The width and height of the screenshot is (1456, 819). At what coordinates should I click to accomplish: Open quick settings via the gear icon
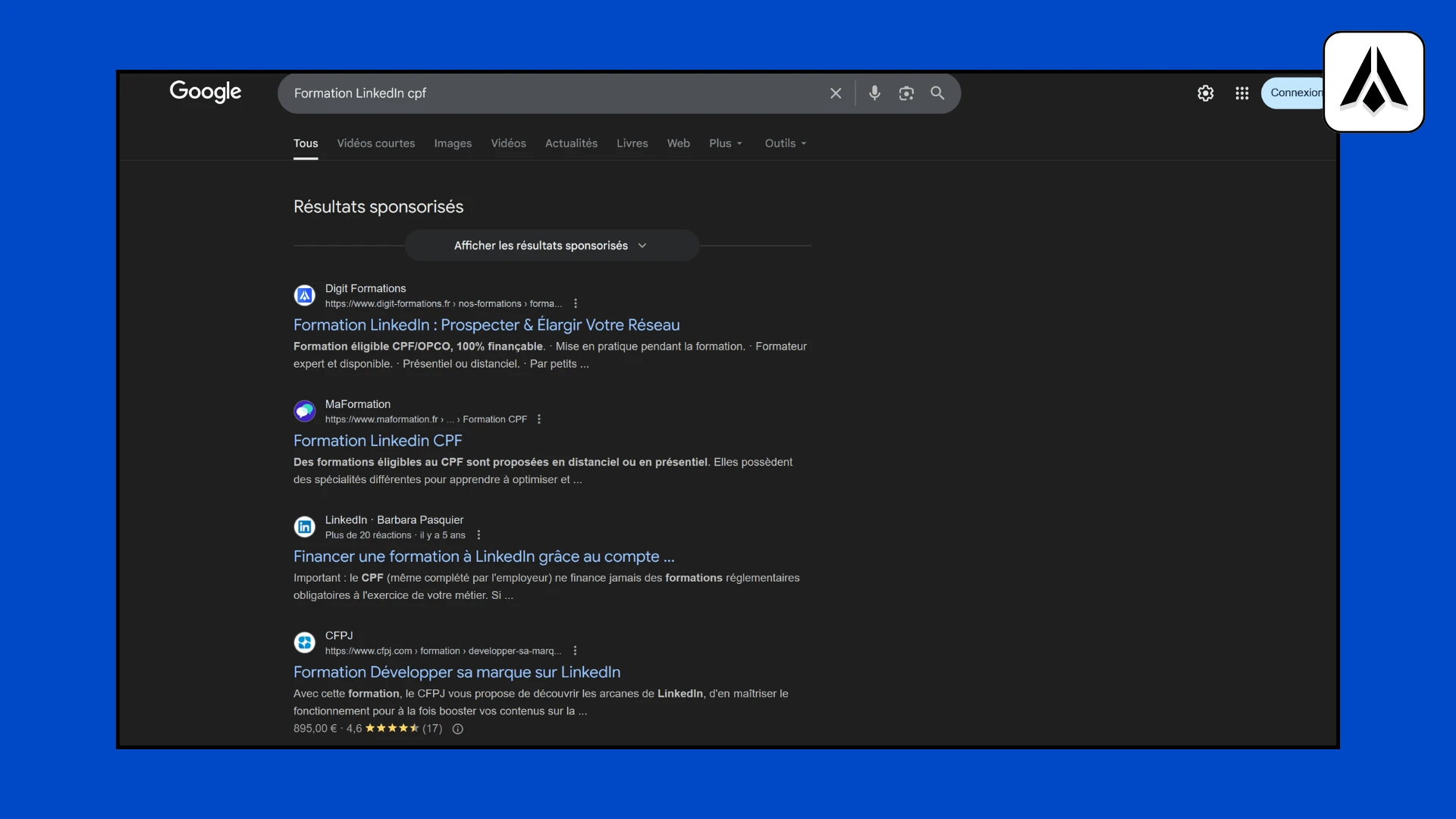pyautogui.click(x=1205, y=93)
